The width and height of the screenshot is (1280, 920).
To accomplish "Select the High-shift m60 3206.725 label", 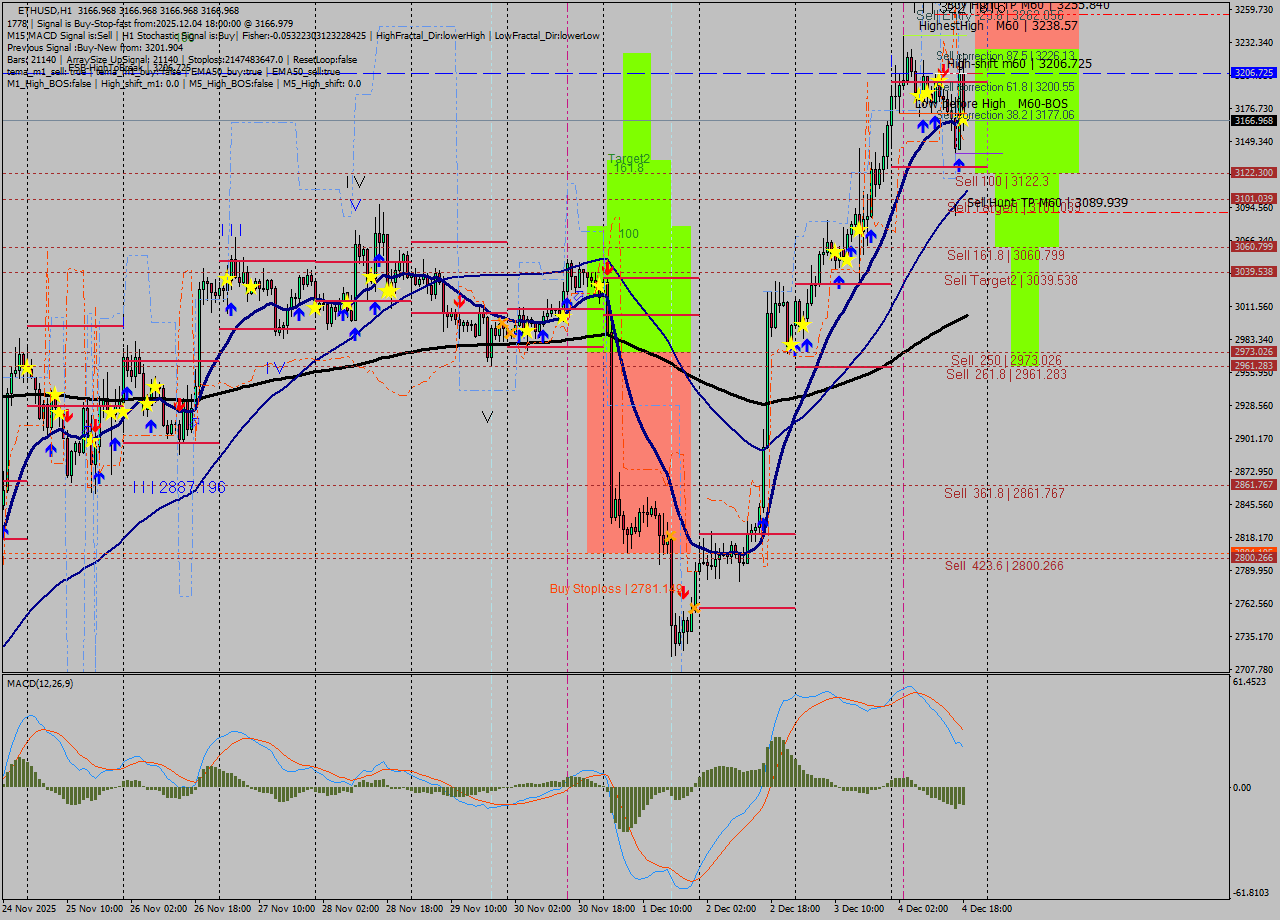I will [1019, 64].
